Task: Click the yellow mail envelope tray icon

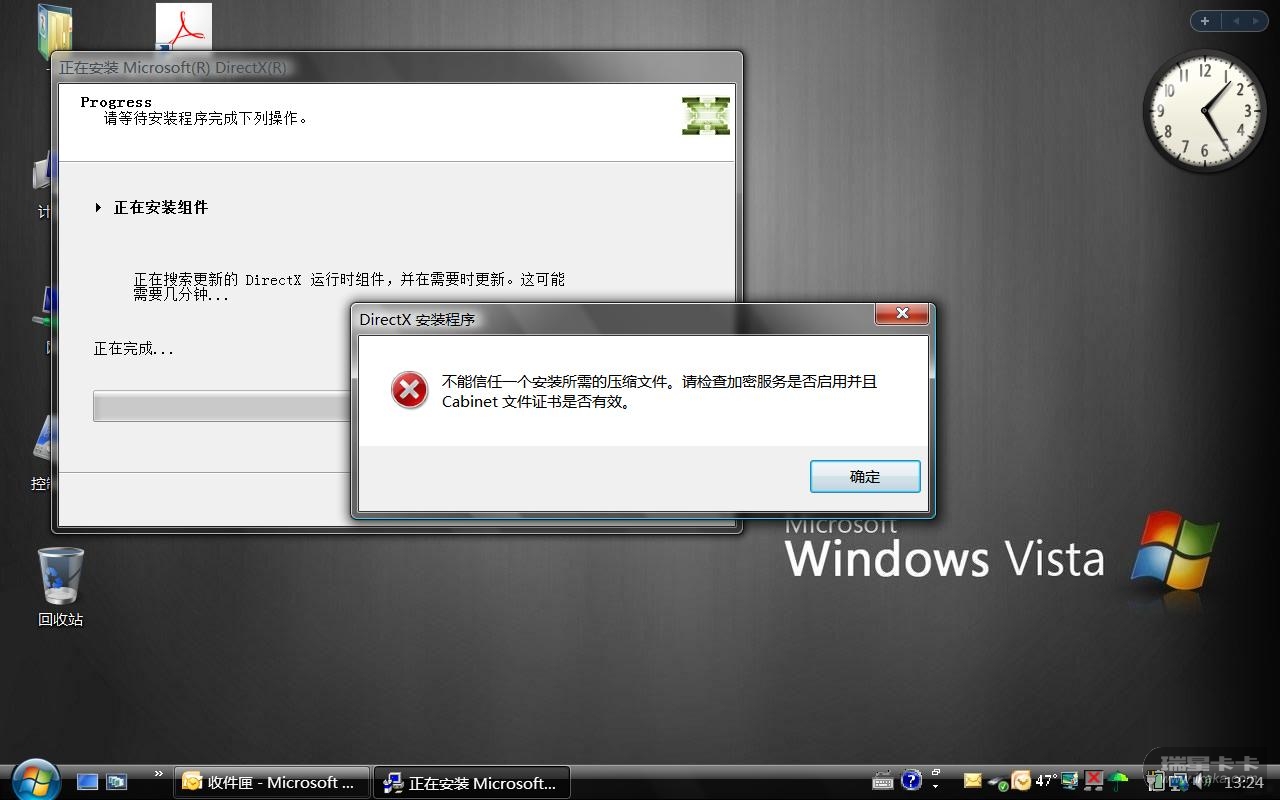Action: (973, 781)
